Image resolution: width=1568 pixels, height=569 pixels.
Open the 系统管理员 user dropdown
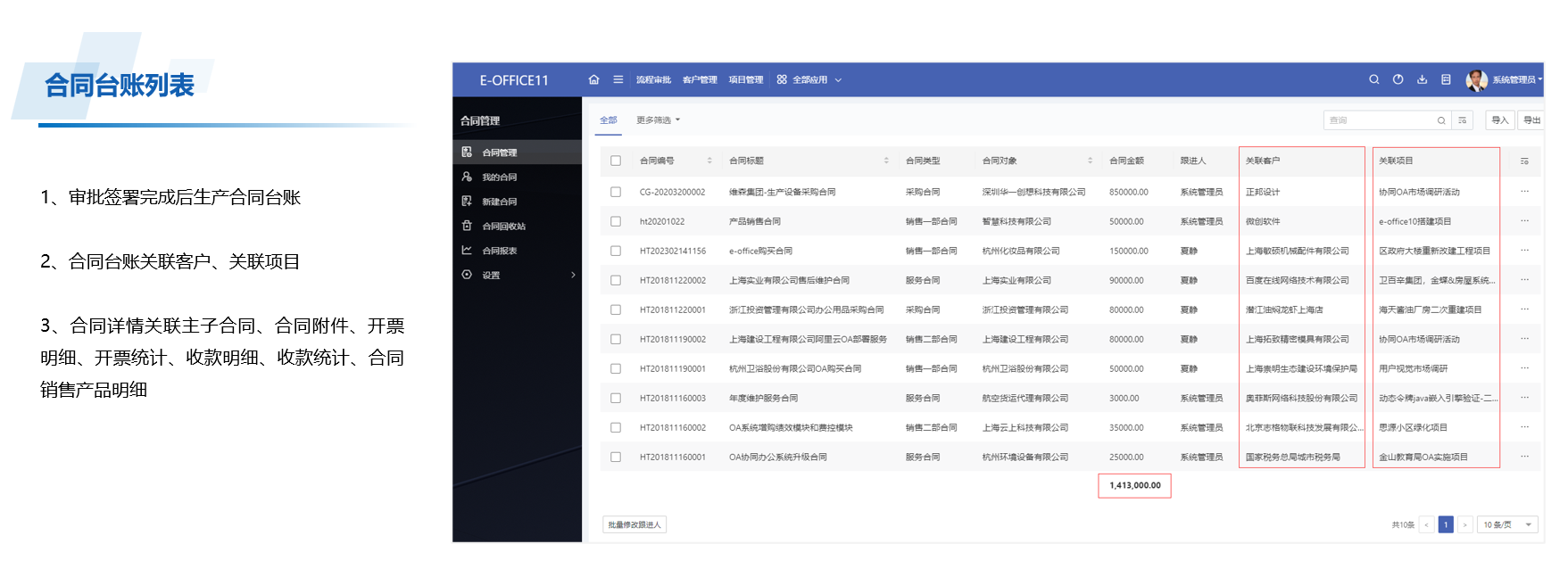(1517, 80)
